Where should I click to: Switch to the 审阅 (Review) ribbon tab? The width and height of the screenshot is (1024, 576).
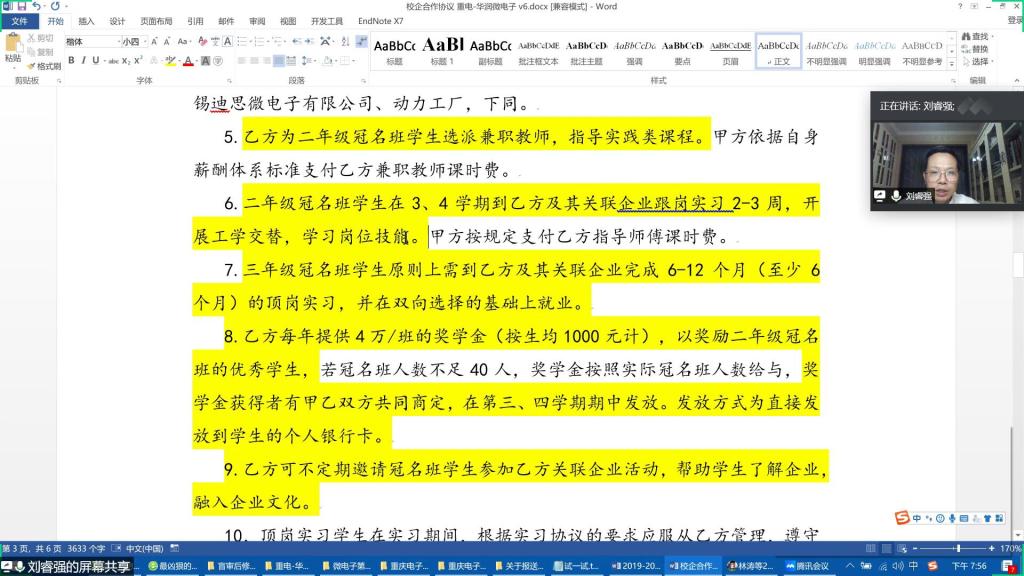[x=257, y=21]
